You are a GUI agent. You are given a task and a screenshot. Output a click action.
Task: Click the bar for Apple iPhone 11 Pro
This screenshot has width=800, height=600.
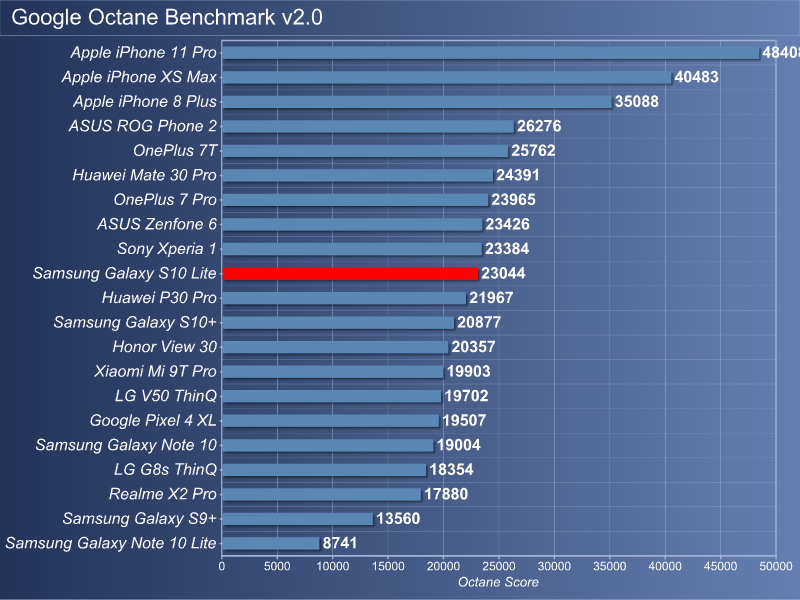(x=491, y=53)
